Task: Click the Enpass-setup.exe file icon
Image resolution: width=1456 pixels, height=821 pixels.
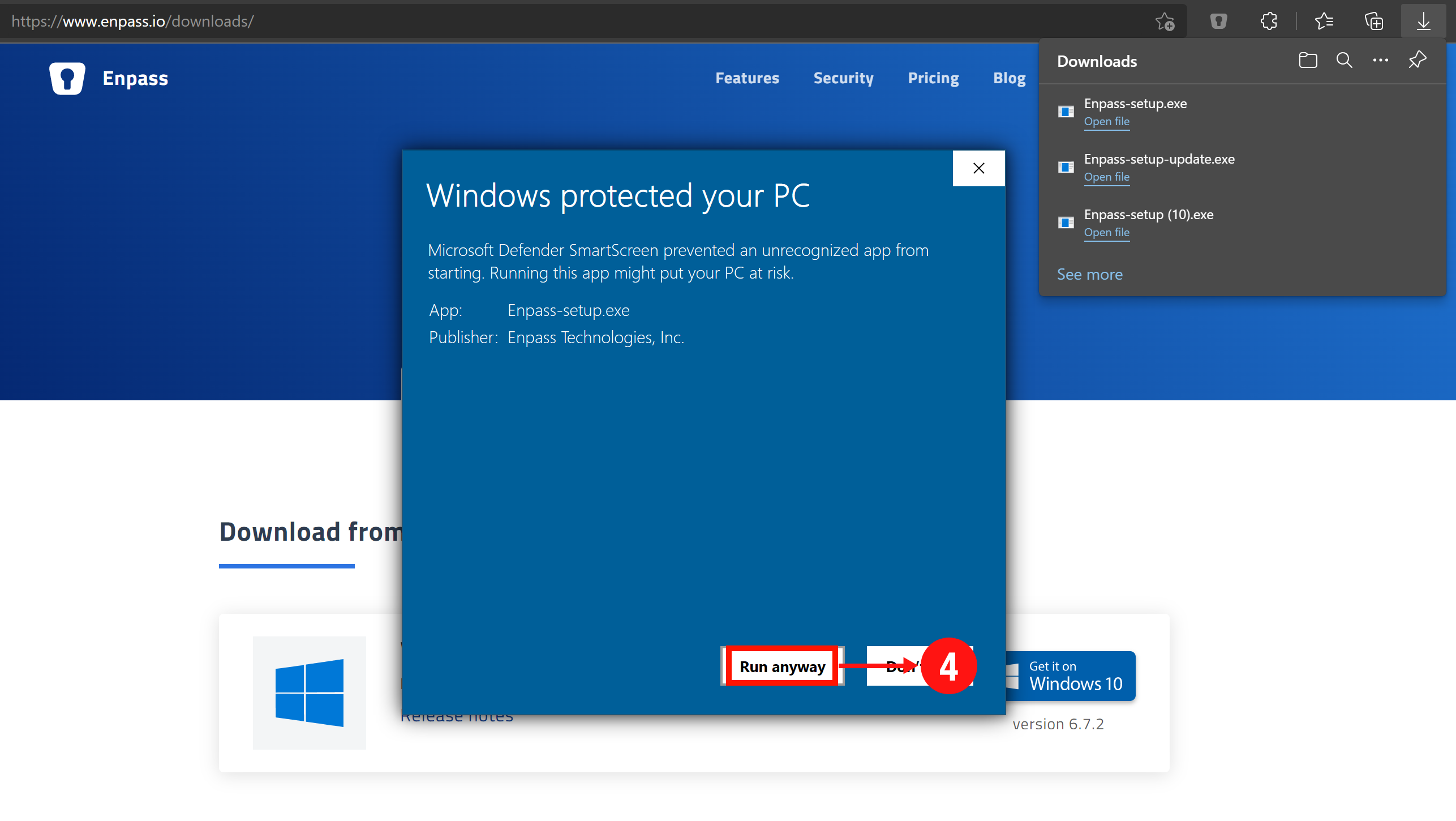Action: coord(1066,112)
